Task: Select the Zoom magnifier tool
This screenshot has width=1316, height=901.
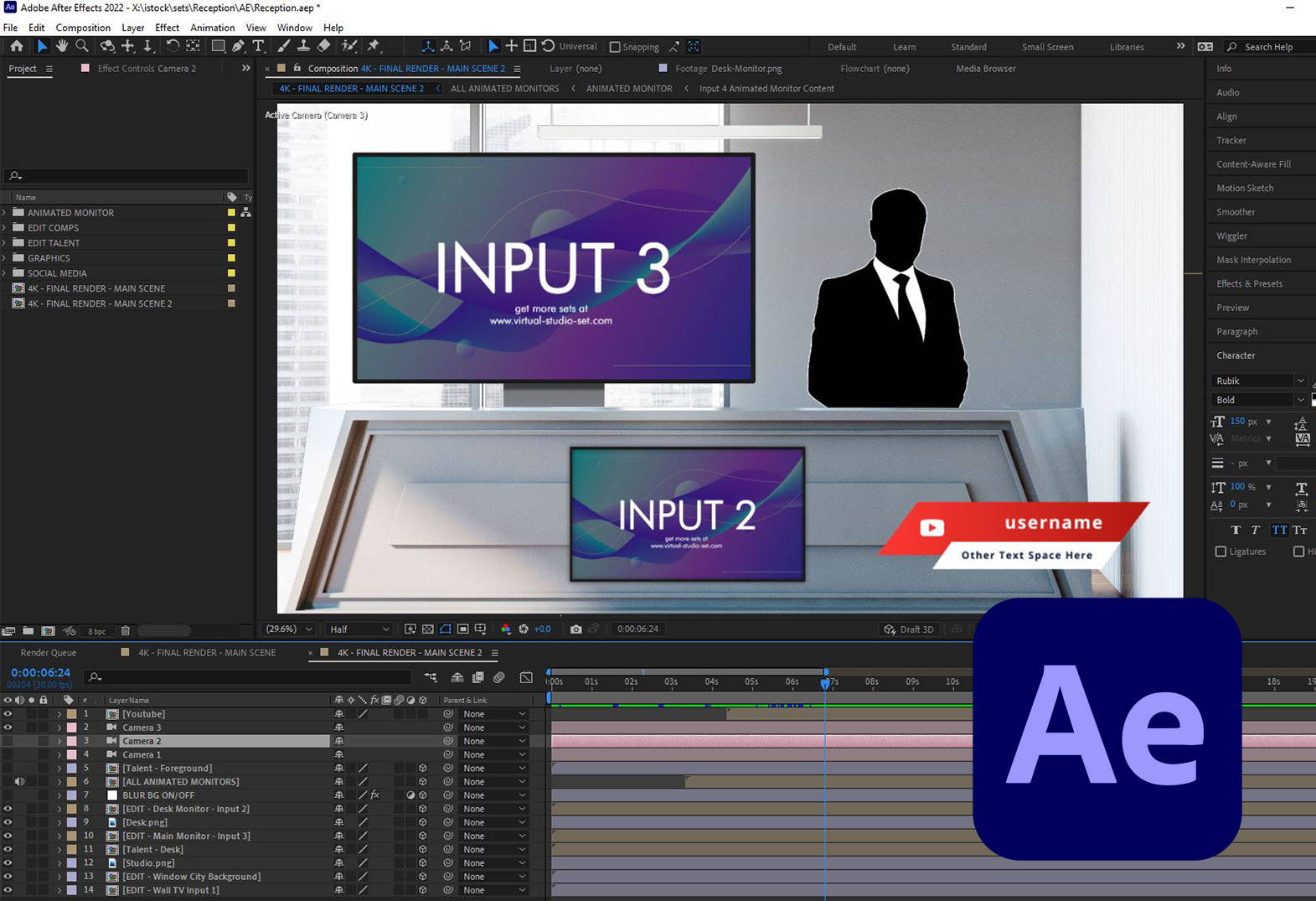Action: 82,46
